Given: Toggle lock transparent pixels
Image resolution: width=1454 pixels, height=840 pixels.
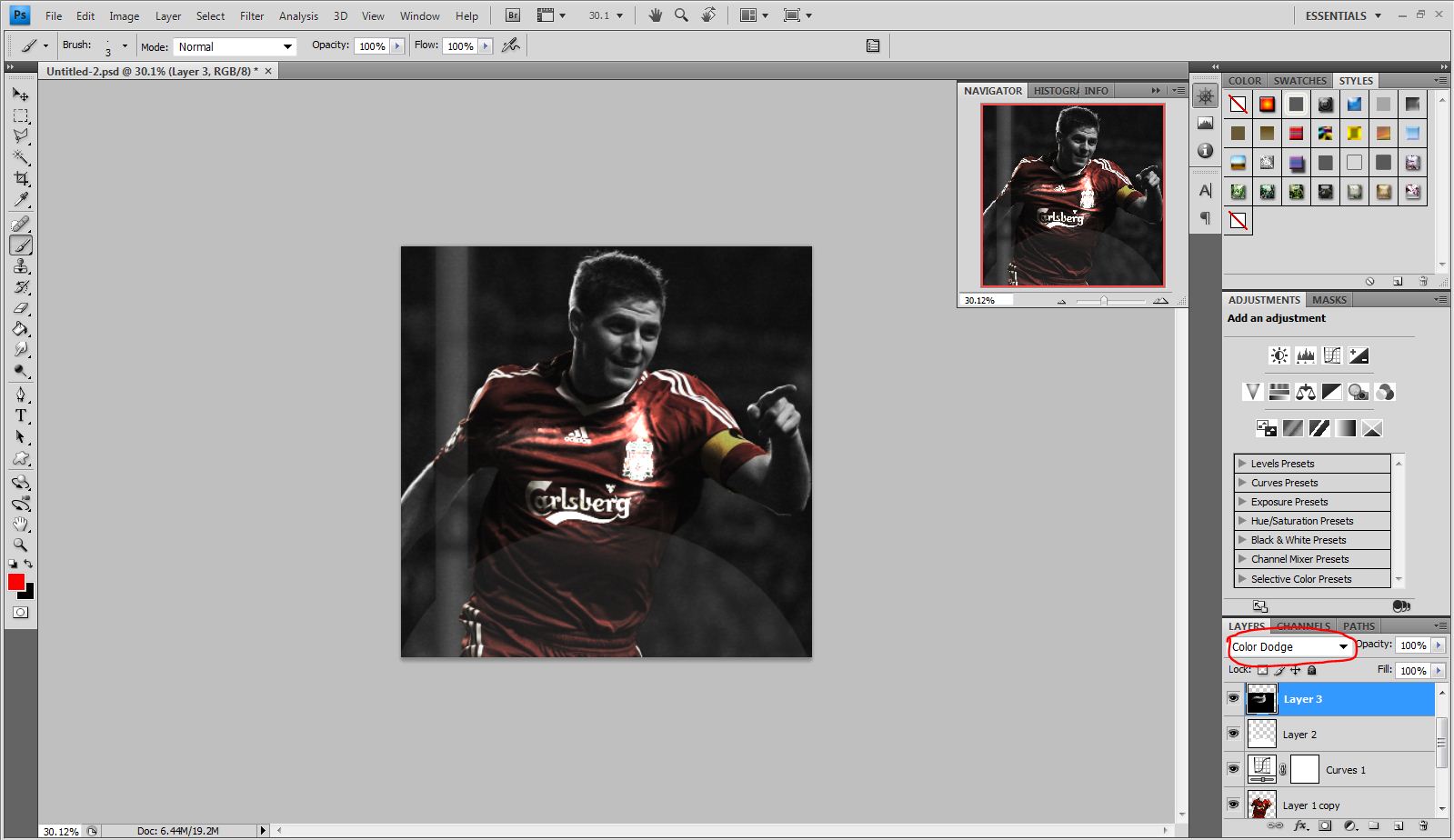Looking at the screenshot, I should pos(1263,670).
